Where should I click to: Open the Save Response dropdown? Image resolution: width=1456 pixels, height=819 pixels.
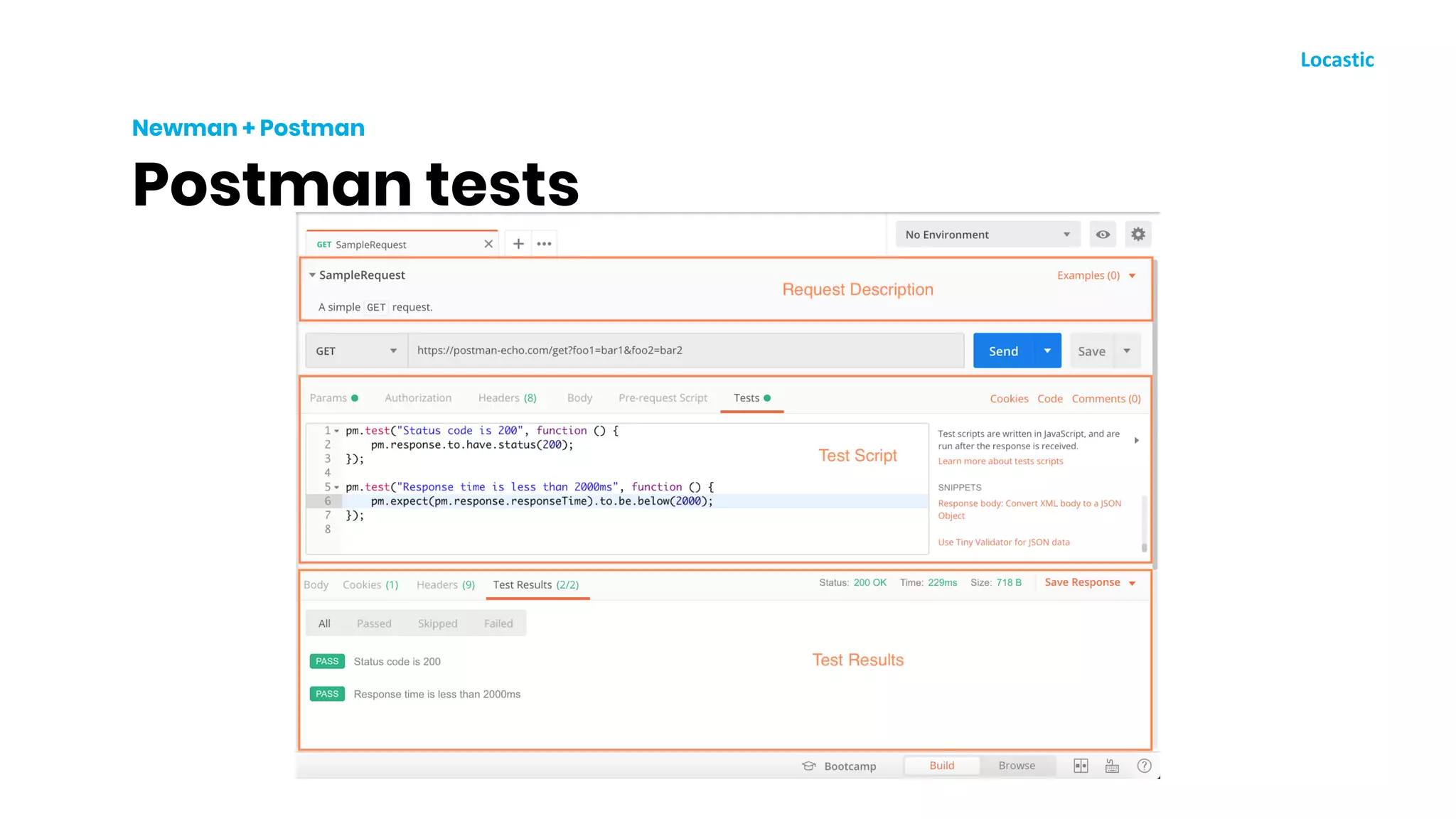[1090, 583]
